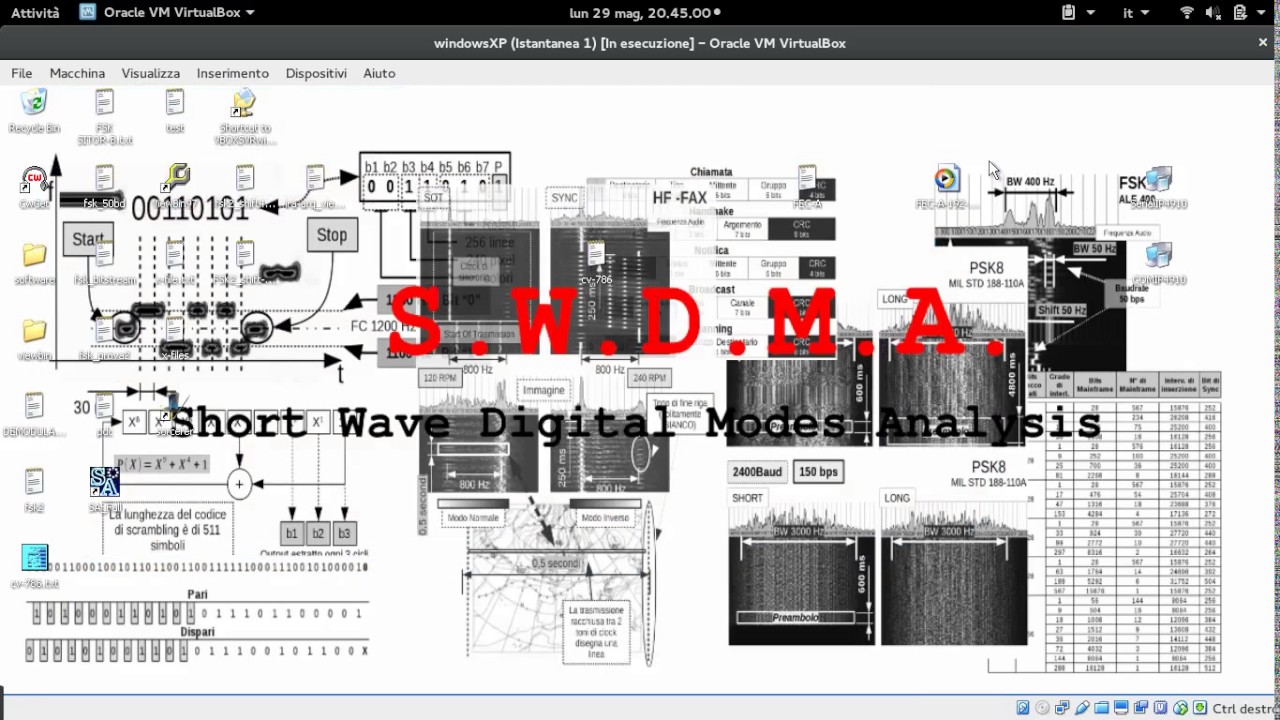Open the cv-786 file at bottom left
The image size is (1280, 720).
(x=34, y=558)
